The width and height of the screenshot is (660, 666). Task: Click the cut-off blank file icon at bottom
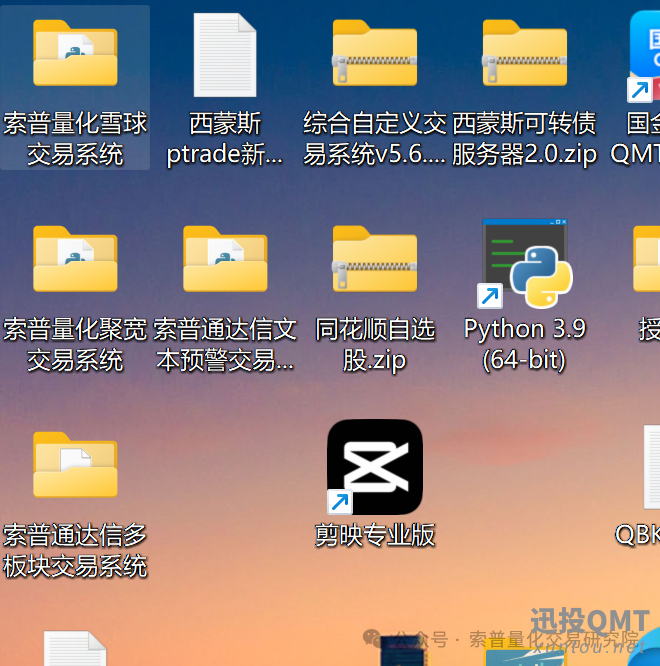(x=75, y=650)
